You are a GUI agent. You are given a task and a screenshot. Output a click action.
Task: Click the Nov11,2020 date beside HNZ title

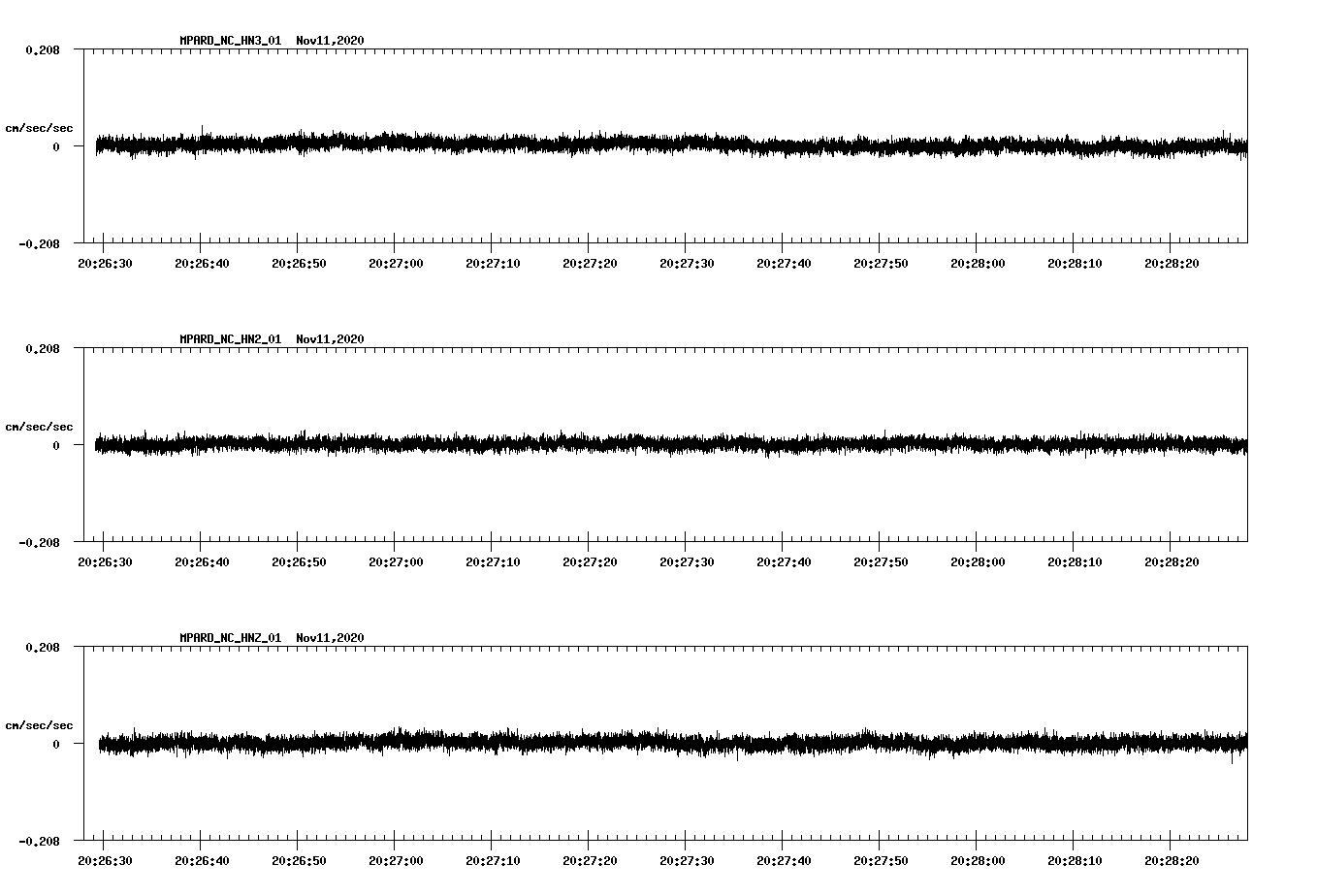[x=330, y=636]
